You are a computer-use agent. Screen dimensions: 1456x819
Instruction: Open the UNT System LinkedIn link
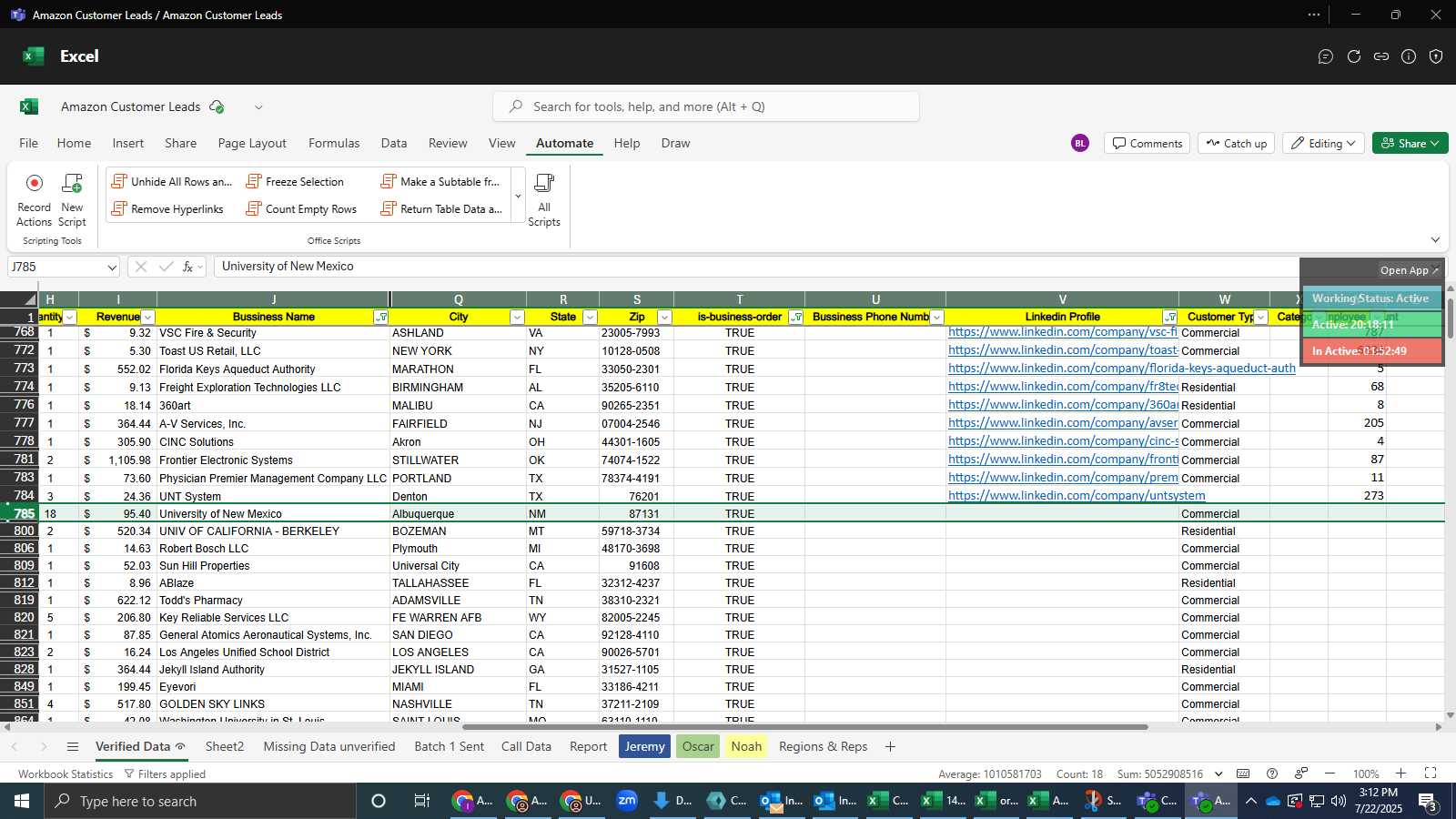coord(1077,496)
